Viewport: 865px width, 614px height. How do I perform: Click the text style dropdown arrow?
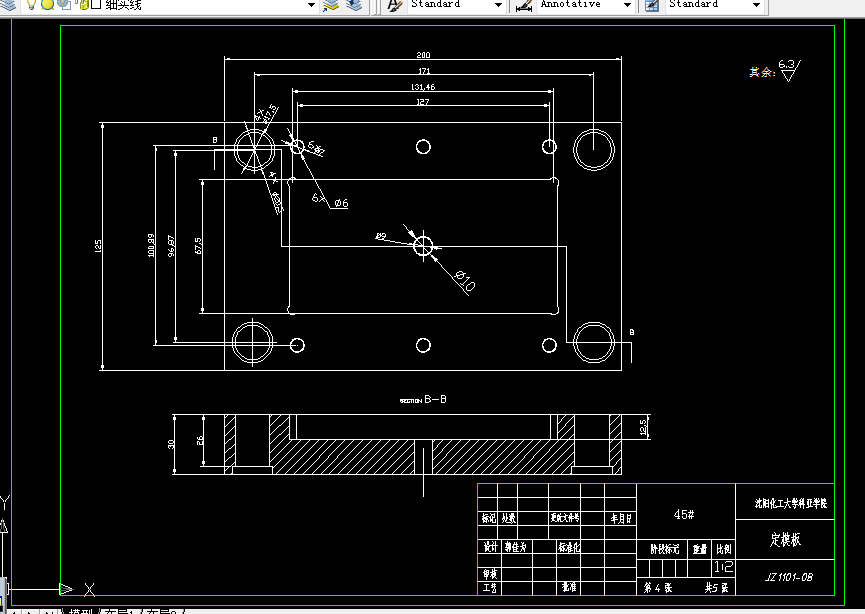[x=498, y=5]
